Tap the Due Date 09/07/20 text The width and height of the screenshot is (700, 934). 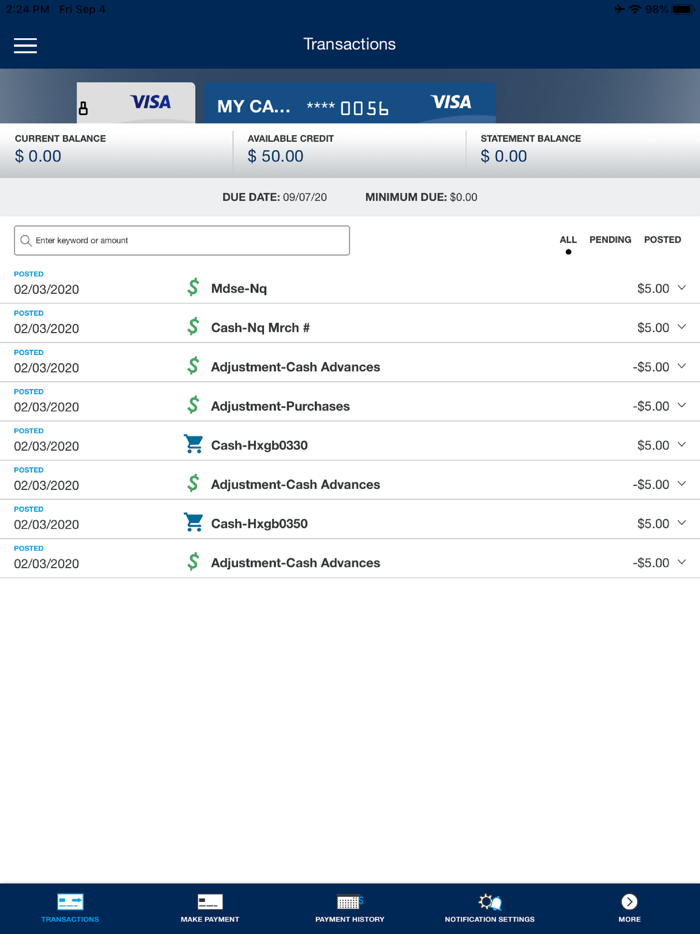coord(275,197)
